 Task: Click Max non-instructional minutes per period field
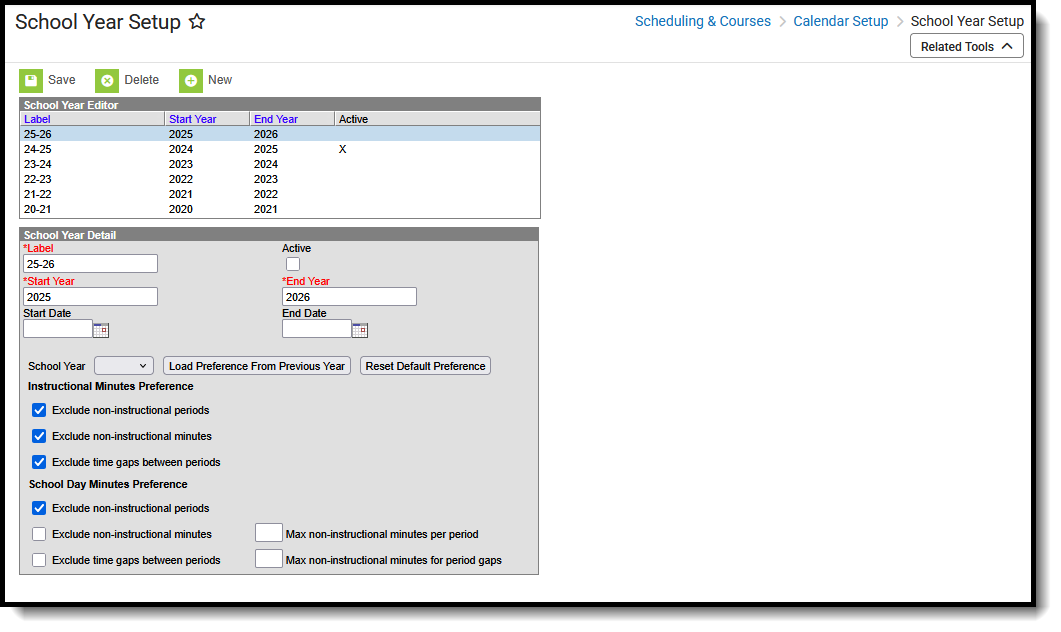(x=269, y=533)
